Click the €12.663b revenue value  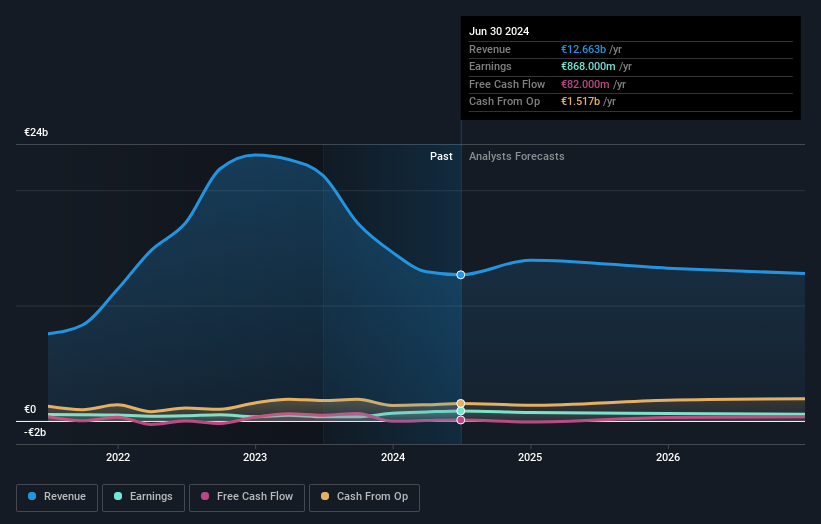pos(583,49)
